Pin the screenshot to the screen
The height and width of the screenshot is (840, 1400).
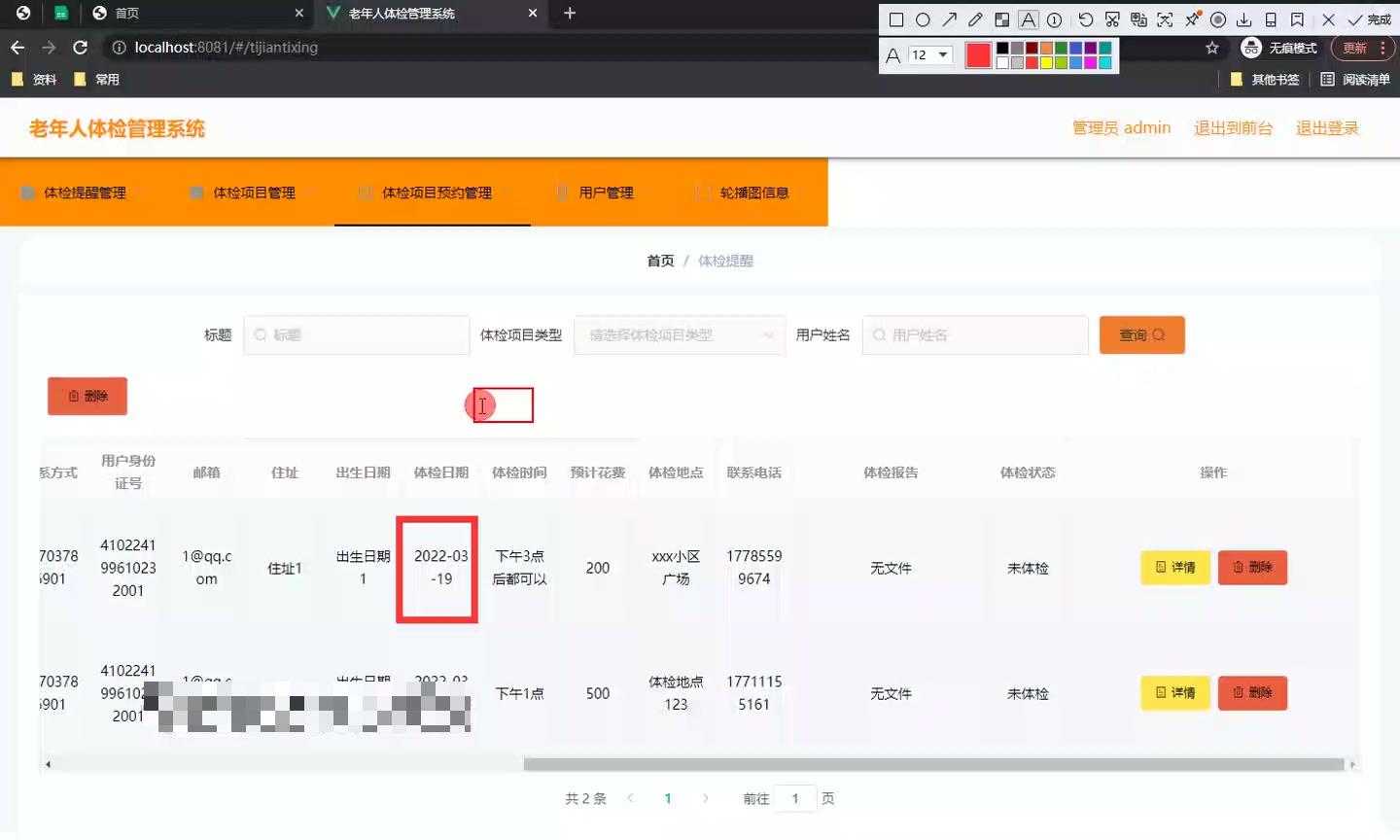click(x=1192, y=19)
